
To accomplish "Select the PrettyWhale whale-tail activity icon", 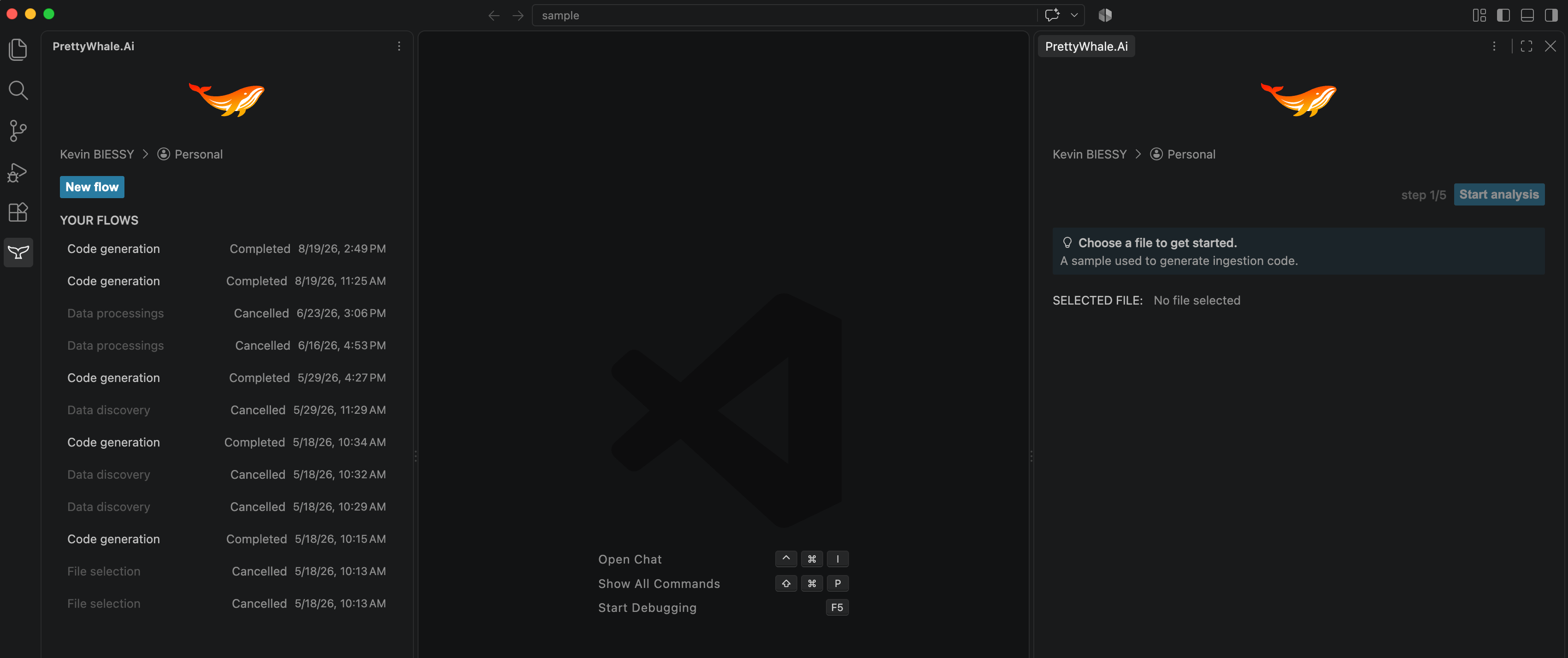I will click(x=18, y=252).
